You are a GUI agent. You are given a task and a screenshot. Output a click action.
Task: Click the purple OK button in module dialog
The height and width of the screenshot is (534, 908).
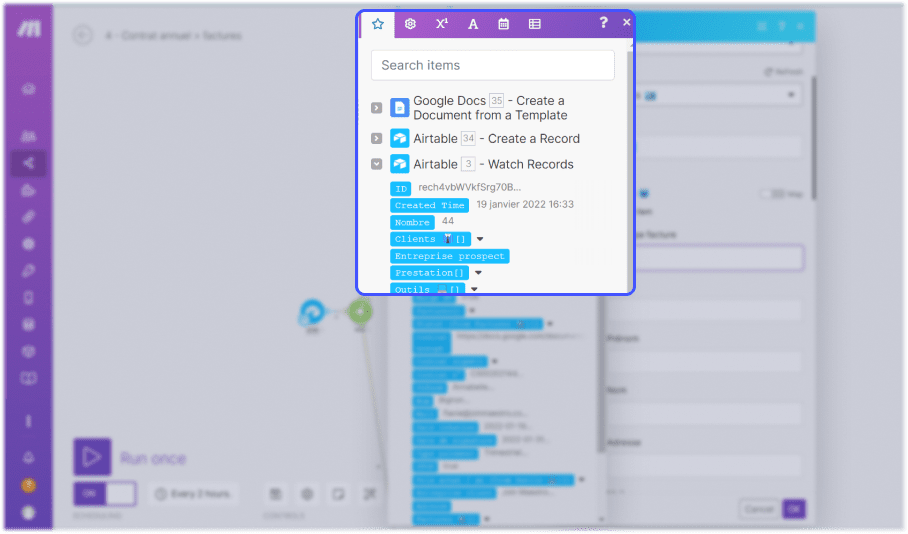click(x=794, y=509)
